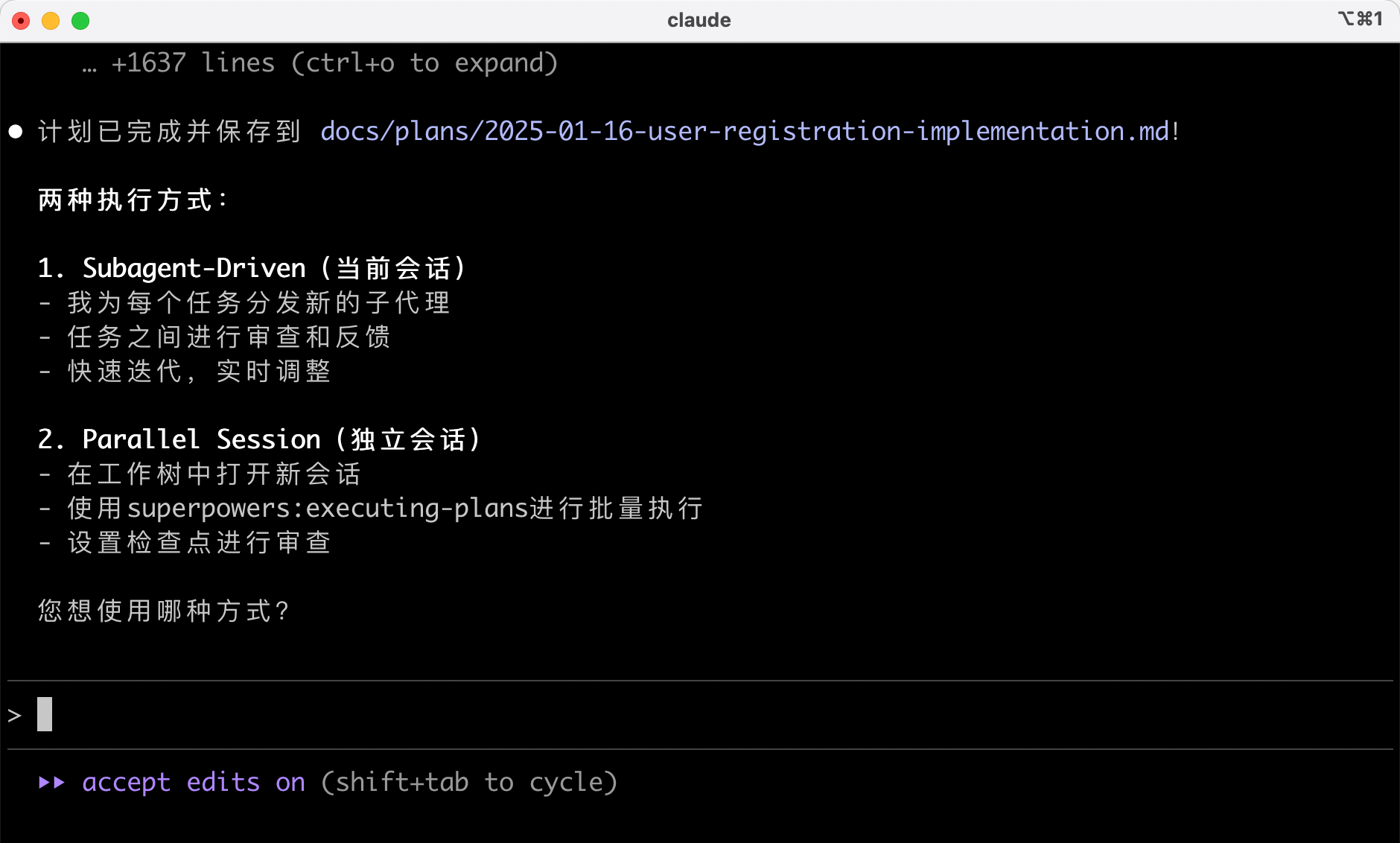Click the red close window button

21,21
